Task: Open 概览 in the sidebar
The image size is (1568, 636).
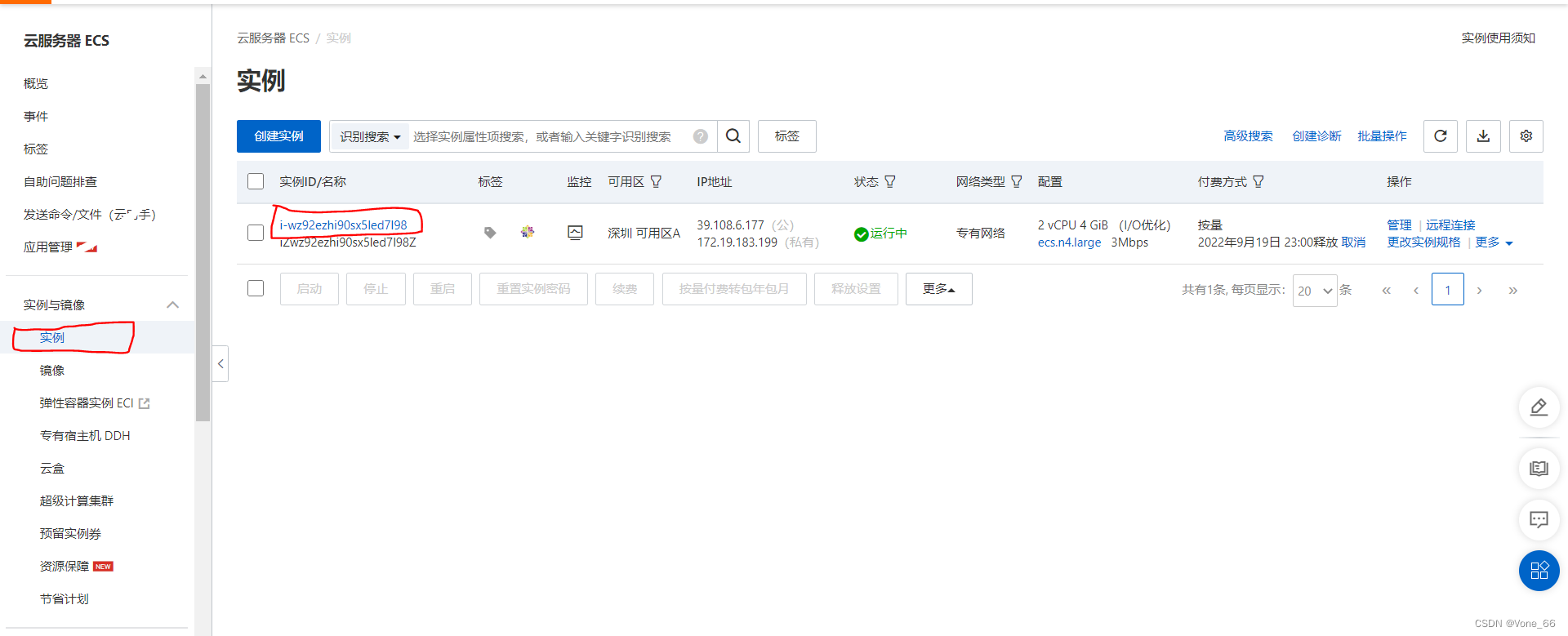Action: click(36, 83)
